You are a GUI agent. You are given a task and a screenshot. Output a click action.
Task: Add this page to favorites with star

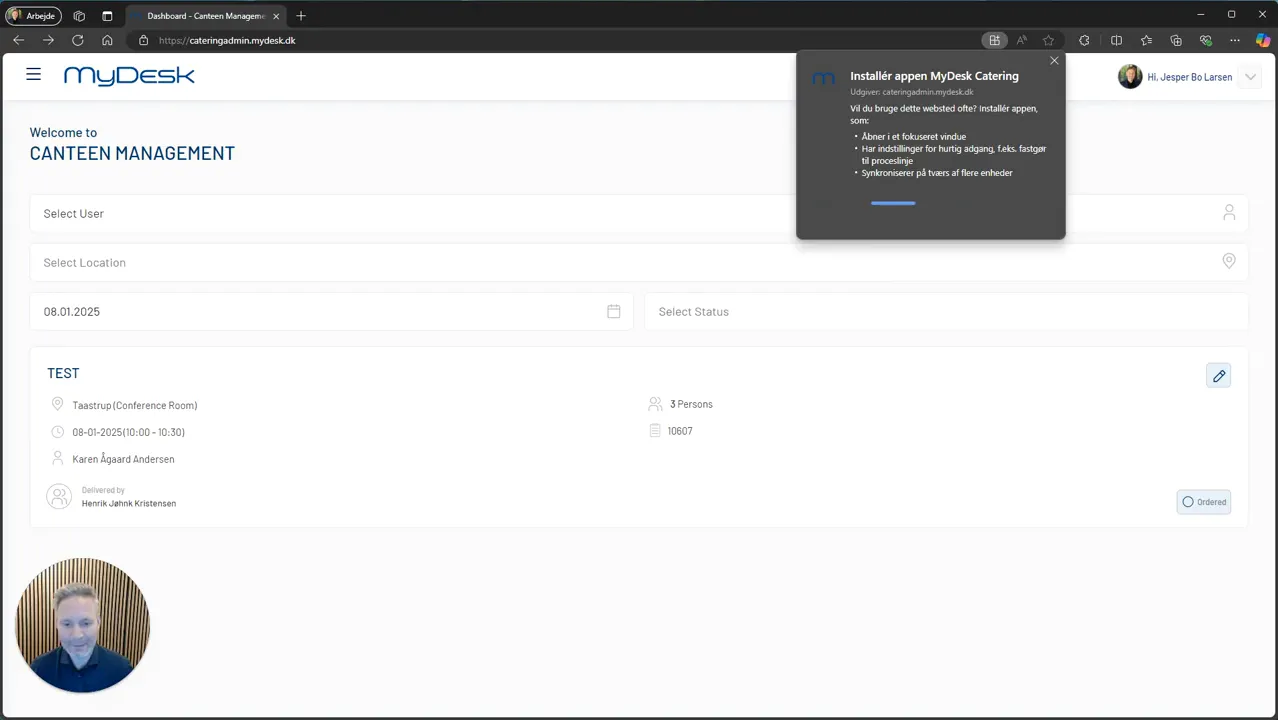1048,41
